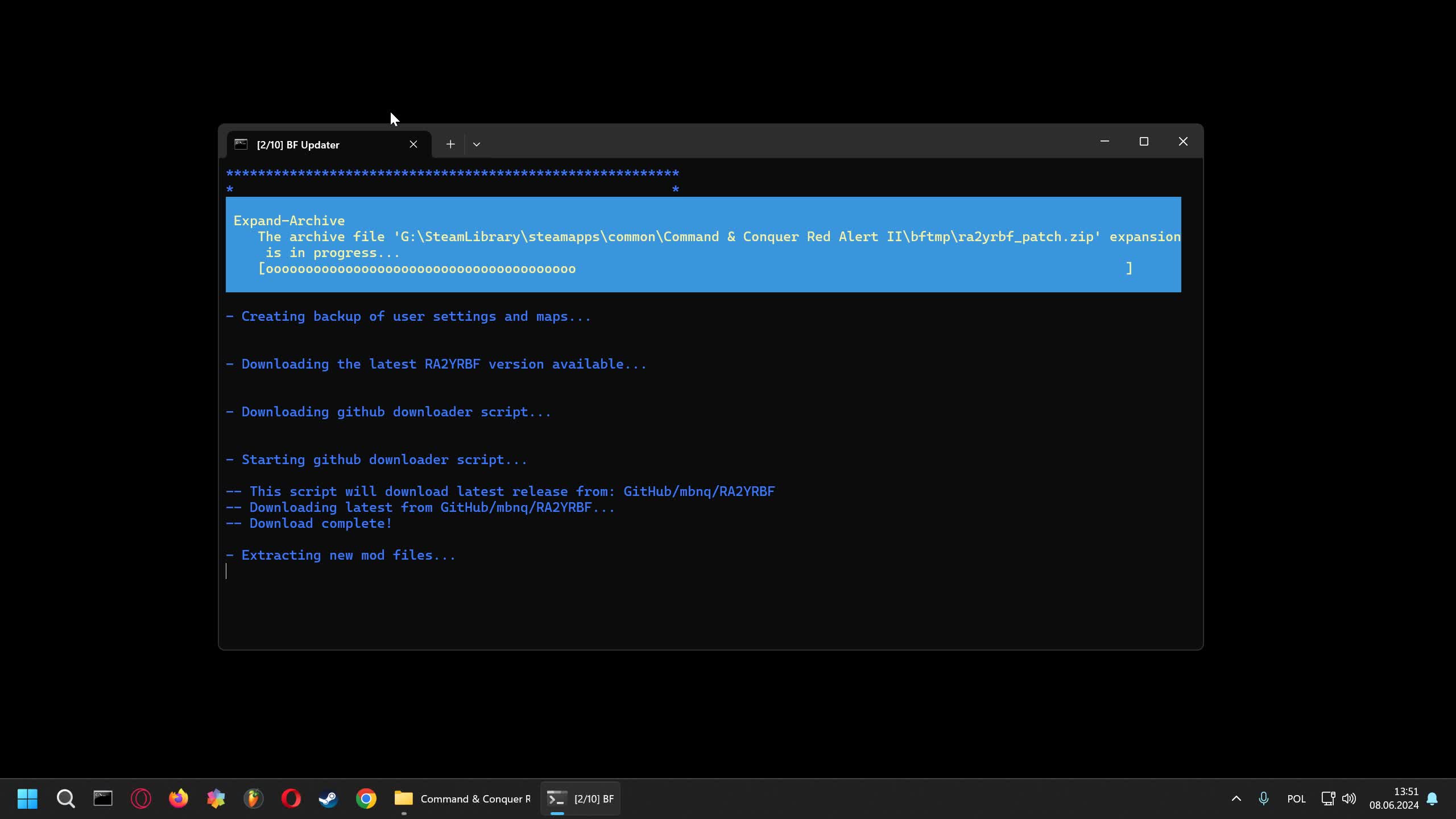Click 'Downloading latest from GitHub/mbnq/RA2YRBF' line
Screen dimensions: 1456x819
click(420, 507)
